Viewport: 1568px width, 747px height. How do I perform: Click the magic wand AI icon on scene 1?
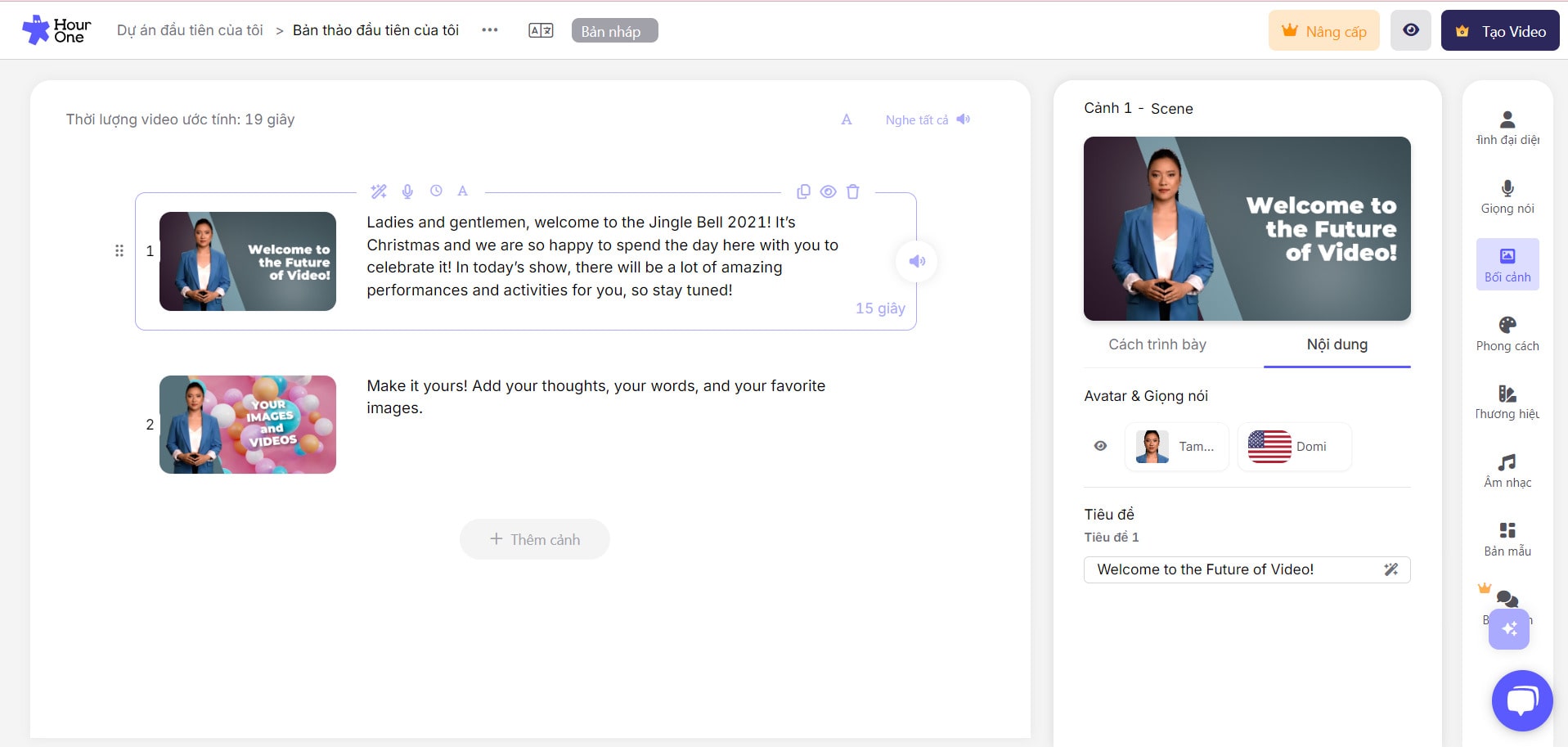point(379,191)
